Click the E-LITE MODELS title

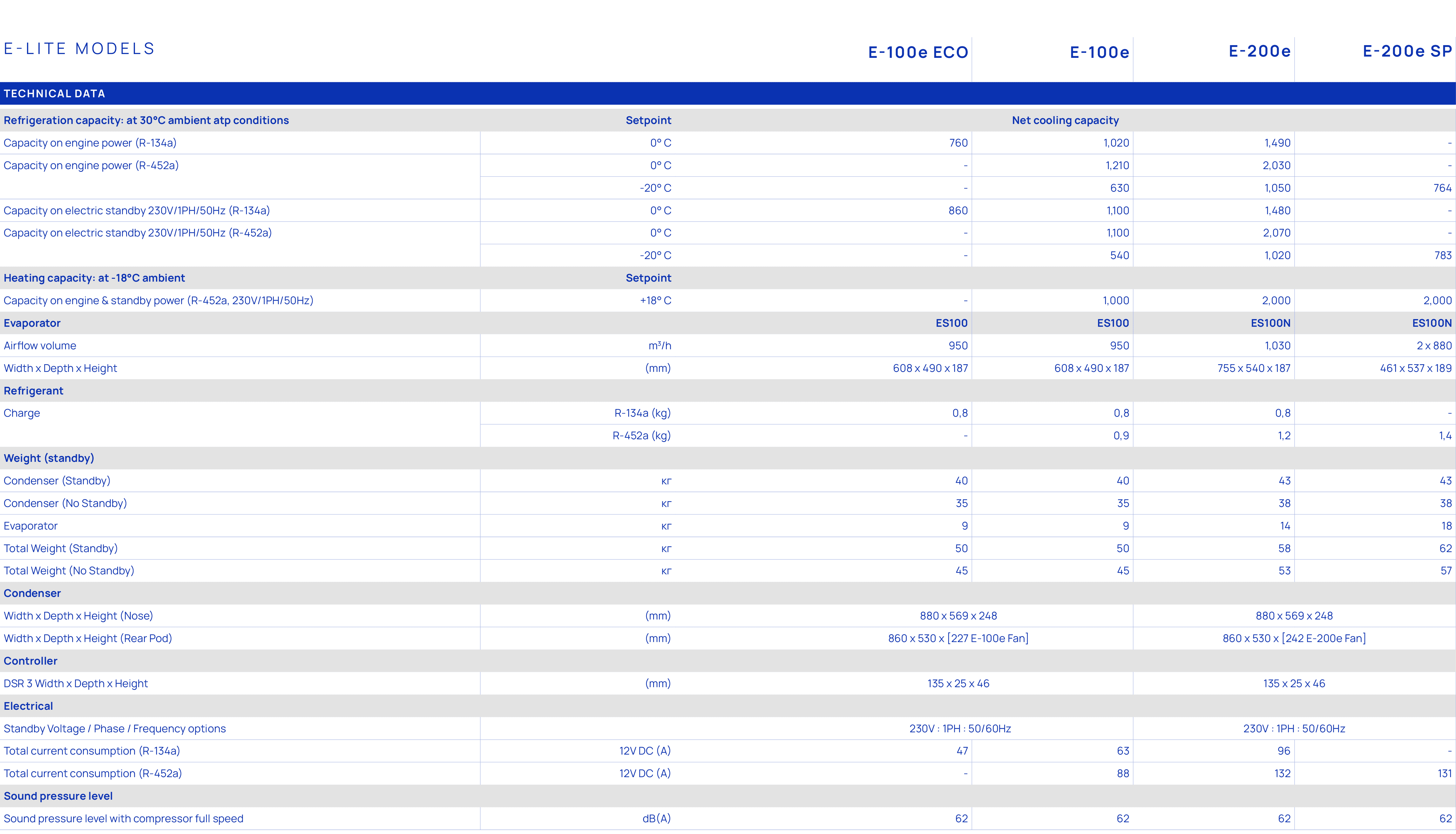point(79,49)
